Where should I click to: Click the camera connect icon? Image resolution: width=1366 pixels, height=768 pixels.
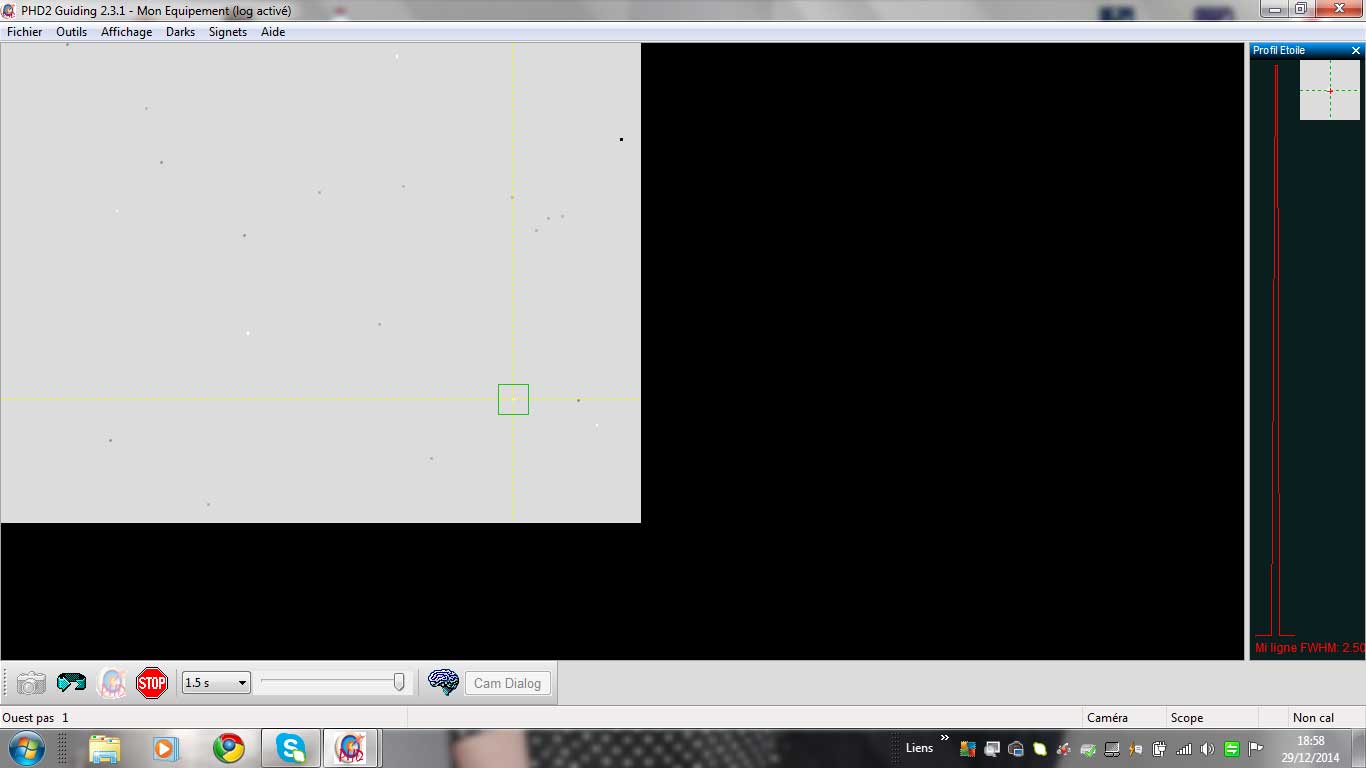[32, 683]
